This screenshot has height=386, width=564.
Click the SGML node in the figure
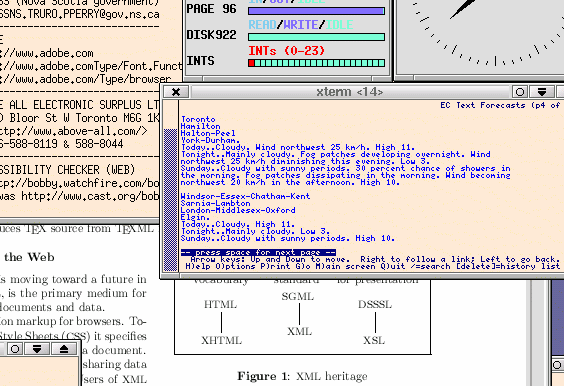point(298,296)
